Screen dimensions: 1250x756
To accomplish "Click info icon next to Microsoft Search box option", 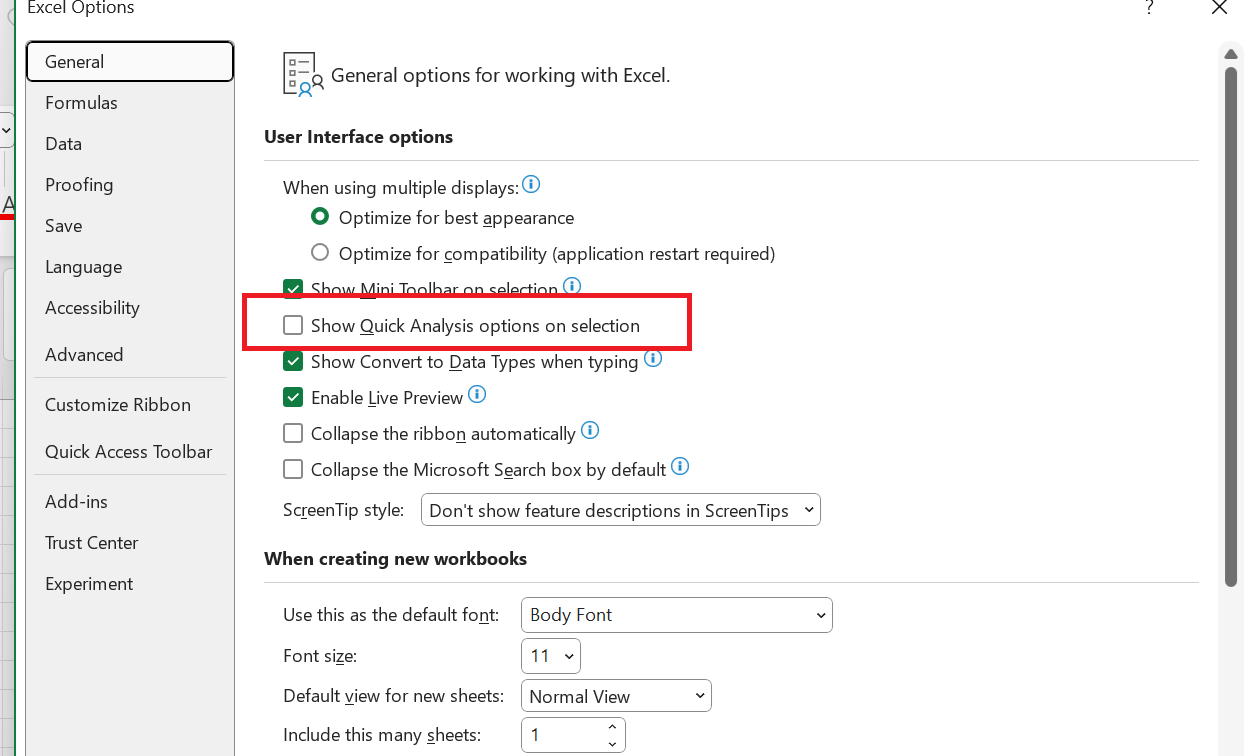I will [680, 466].
